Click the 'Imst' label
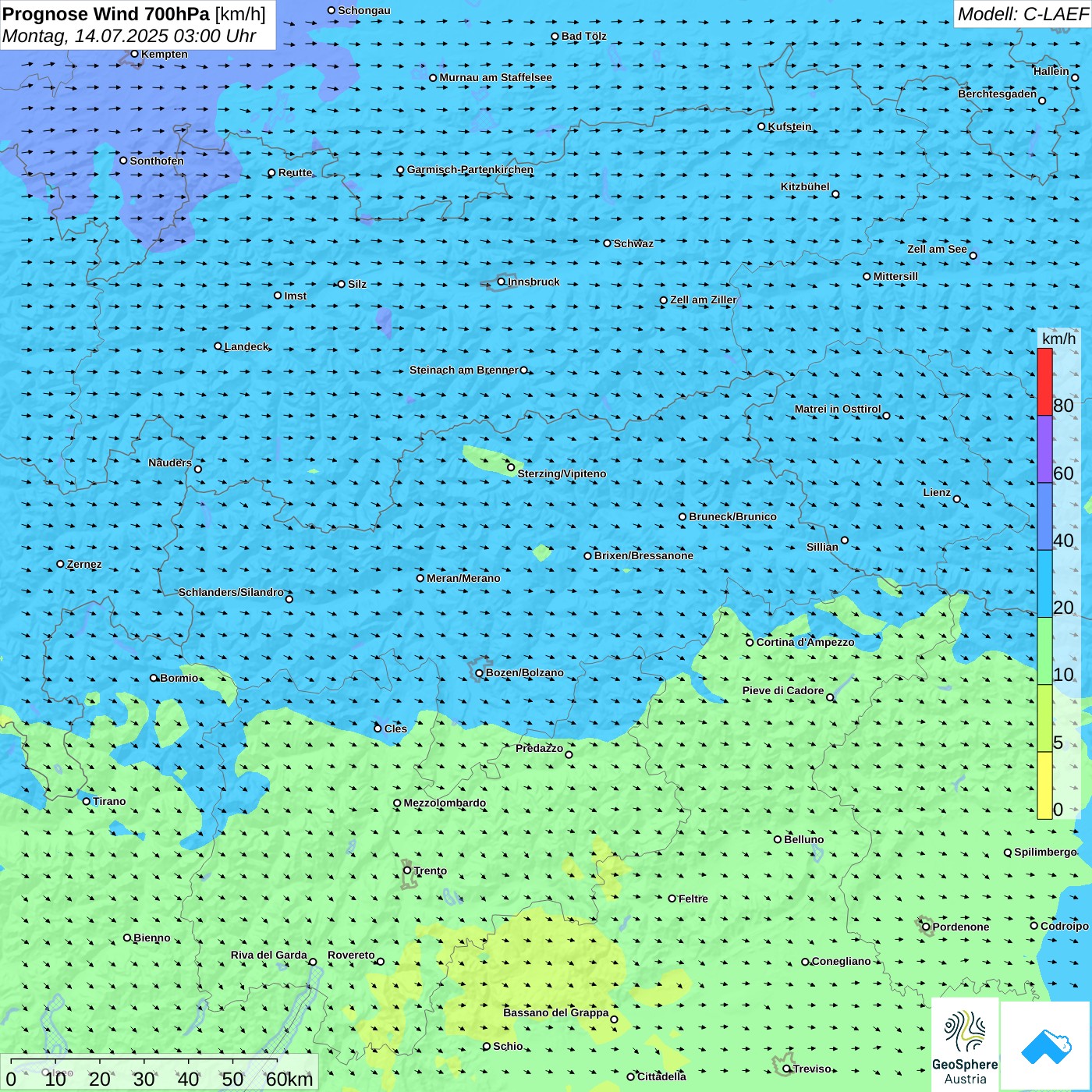Viewport: 1092px width, 1092px height. pos(296,296)
